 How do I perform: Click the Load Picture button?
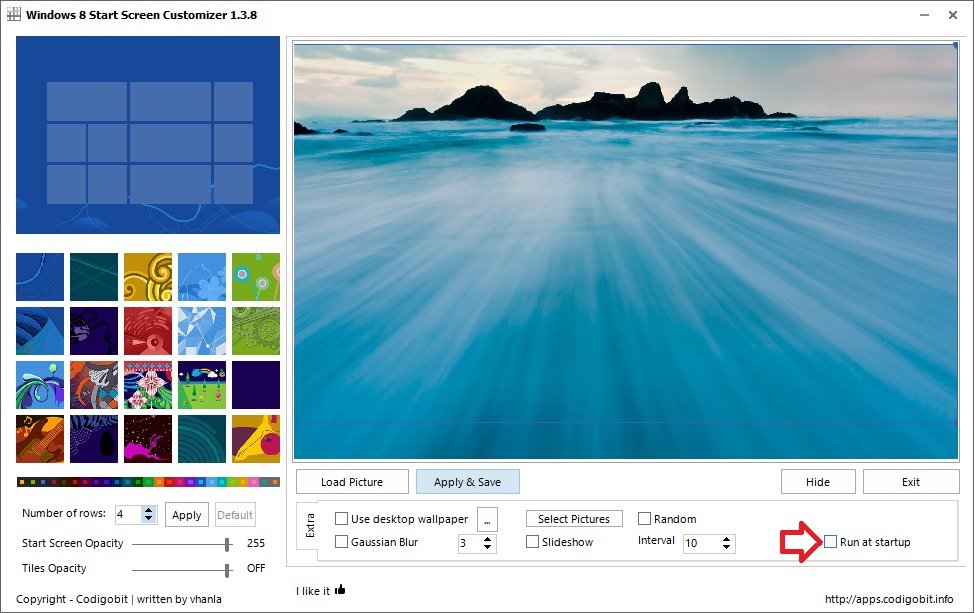click(352, 481)
